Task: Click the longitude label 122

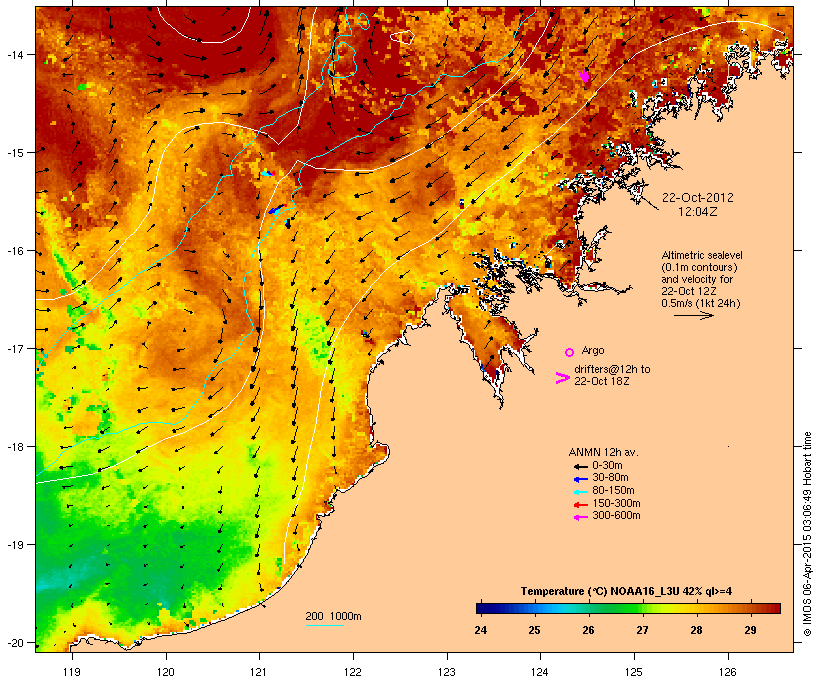Action: pos(353,672)
